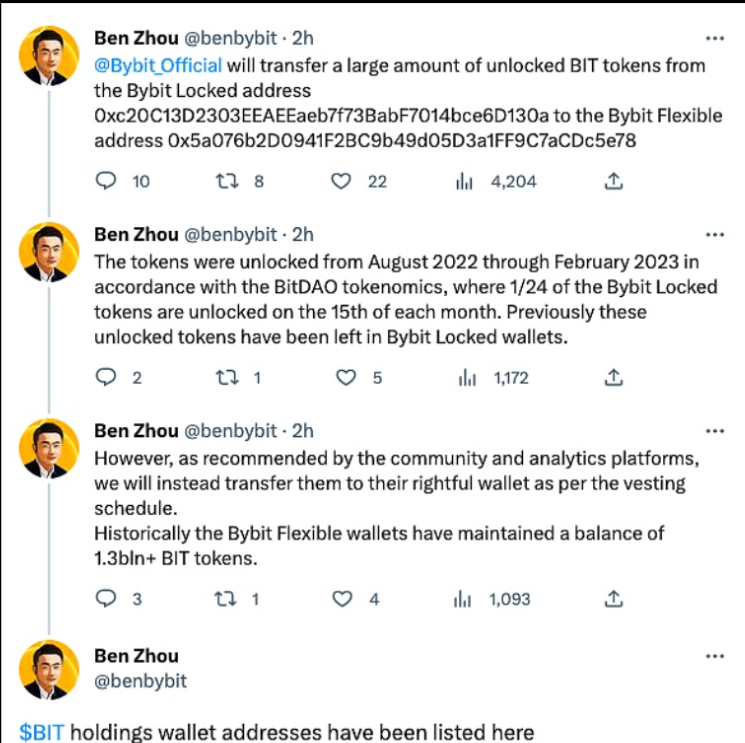Like the BitDAO tokenomics tweet with 5 likes

(347, 378)
